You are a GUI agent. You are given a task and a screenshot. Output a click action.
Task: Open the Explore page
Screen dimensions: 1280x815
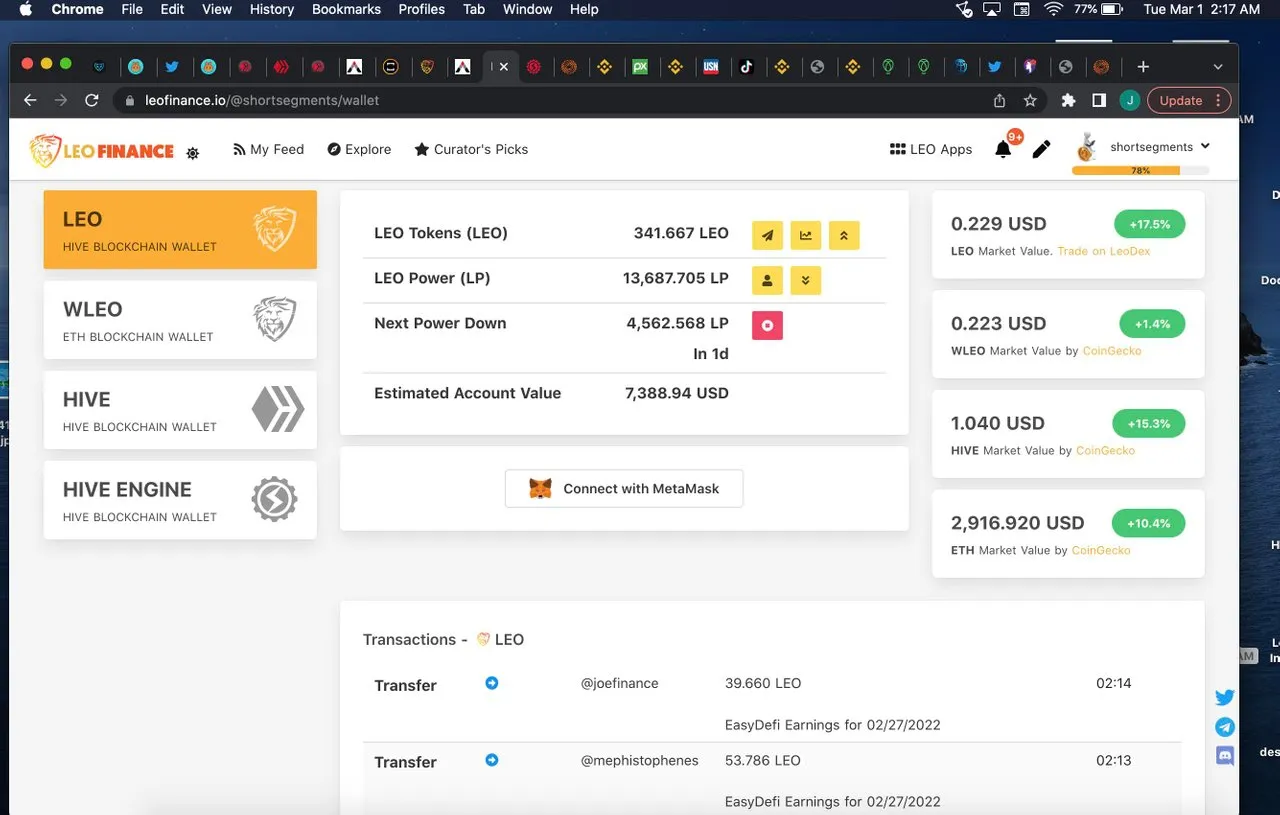point(359,149)
